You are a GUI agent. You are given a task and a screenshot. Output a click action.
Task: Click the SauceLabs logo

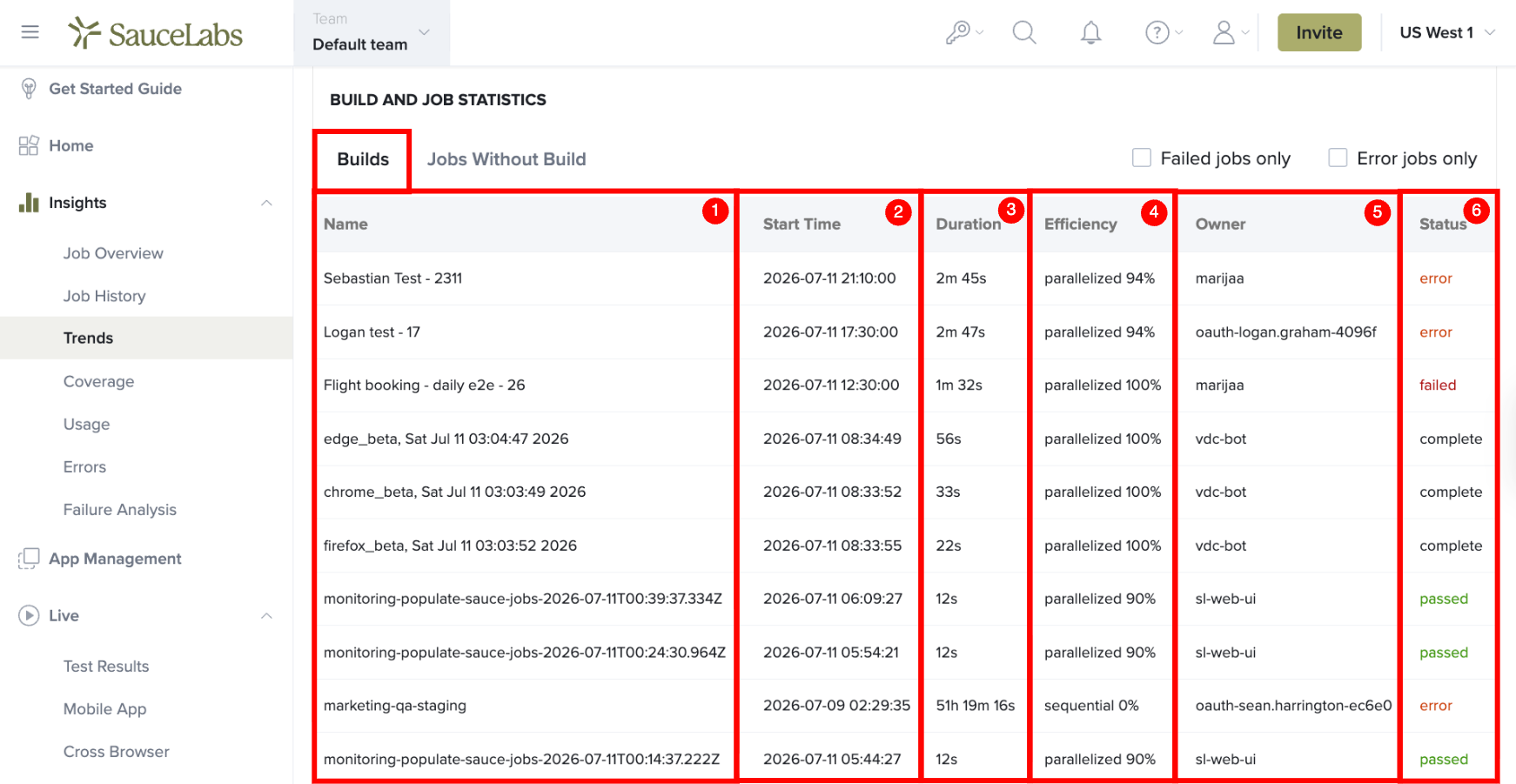[x=156, y=33]
